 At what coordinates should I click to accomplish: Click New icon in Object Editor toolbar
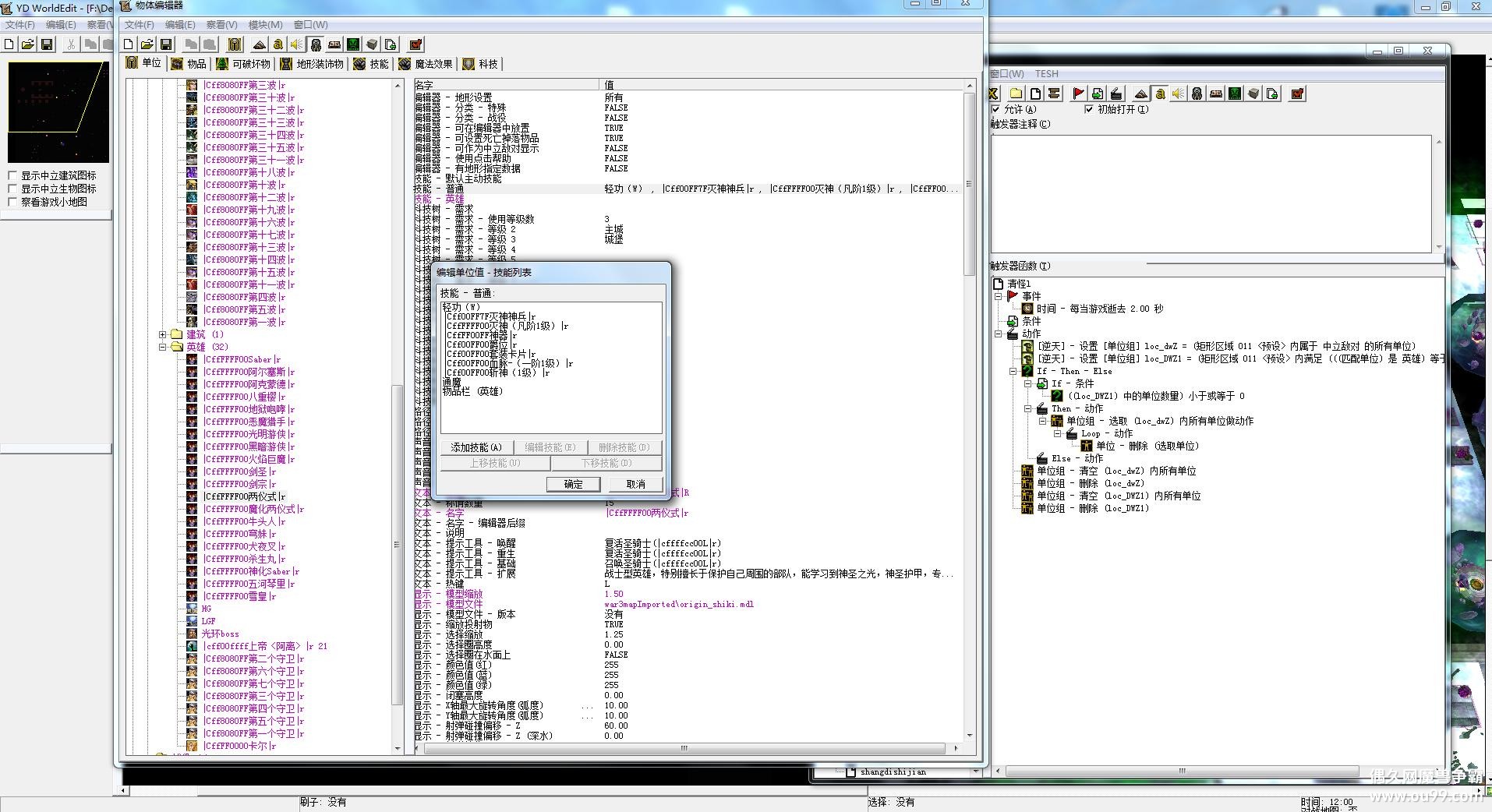click(x=129, y=44)
